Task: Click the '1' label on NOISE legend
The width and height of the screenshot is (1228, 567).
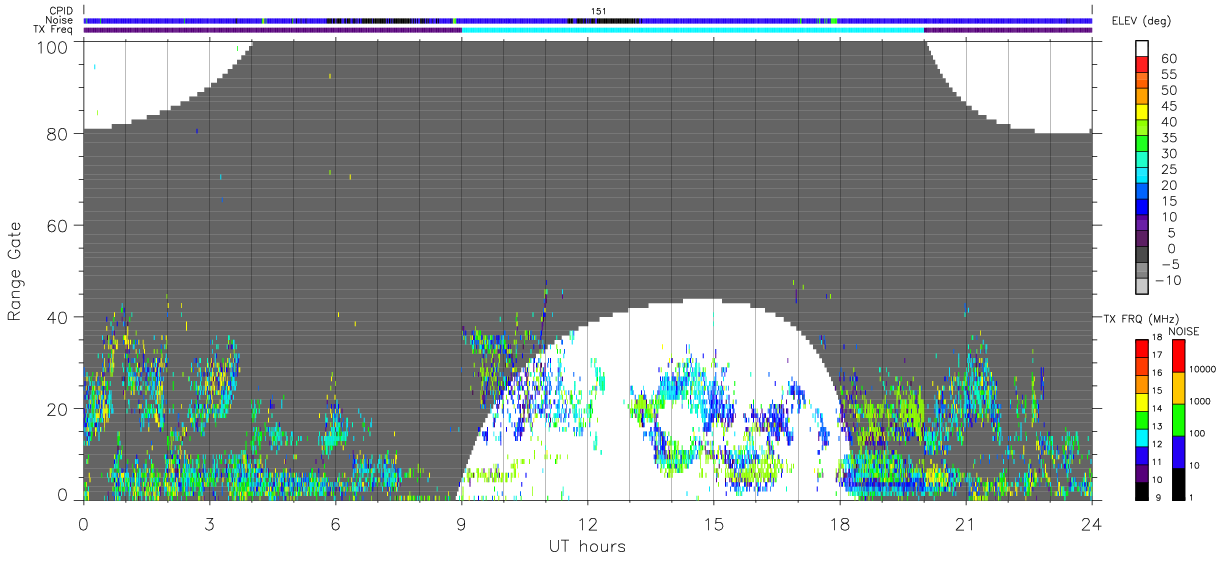Action: click(1191, 498)
